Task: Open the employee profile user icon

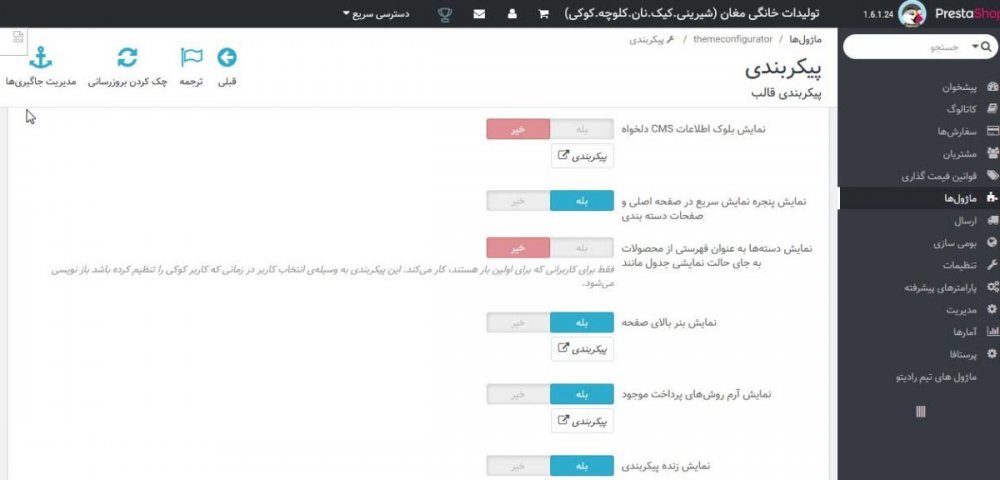Action: [x=512, y=14]
